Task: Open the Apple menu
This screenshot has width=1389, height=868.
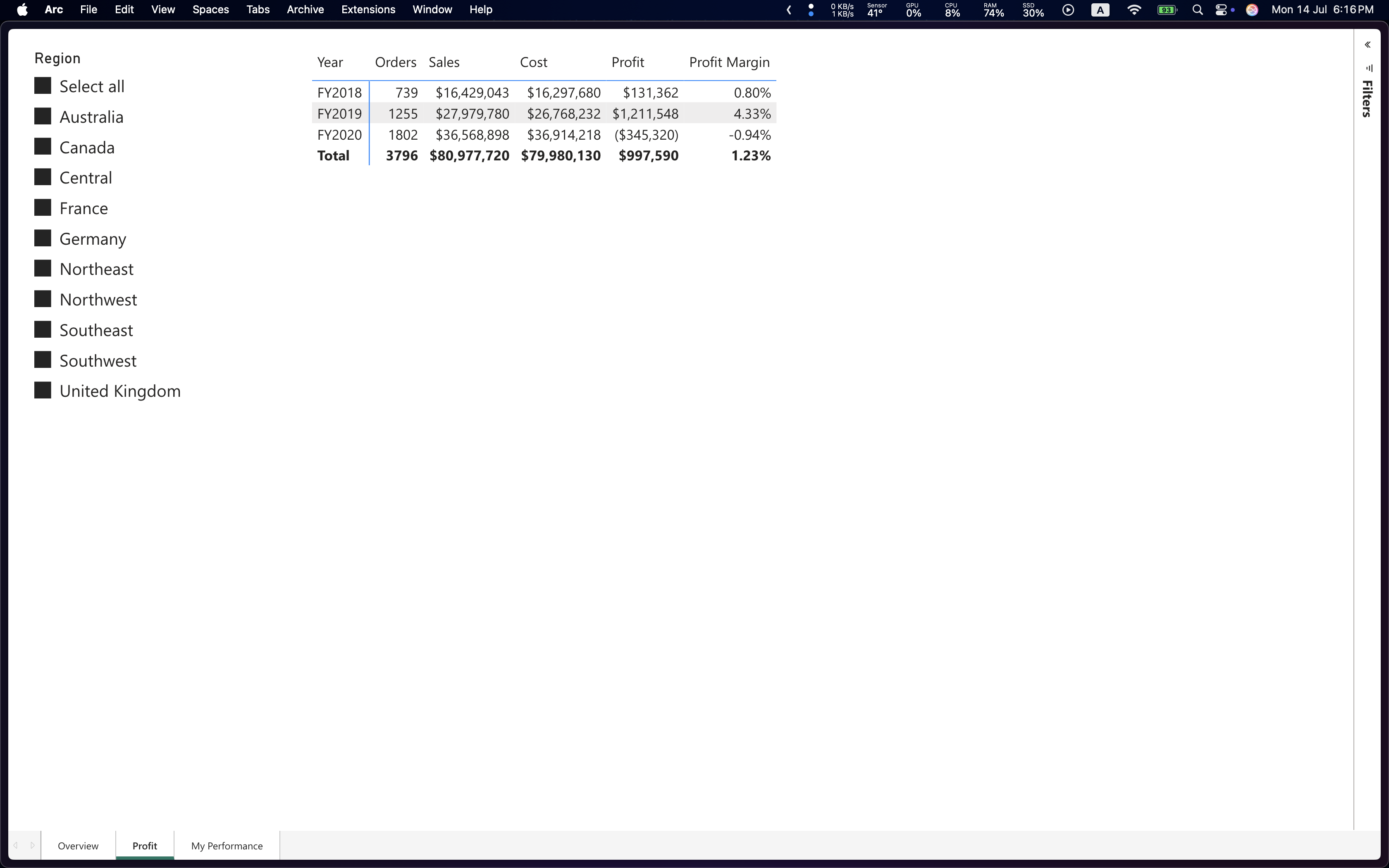Action: tap(22, 10)
